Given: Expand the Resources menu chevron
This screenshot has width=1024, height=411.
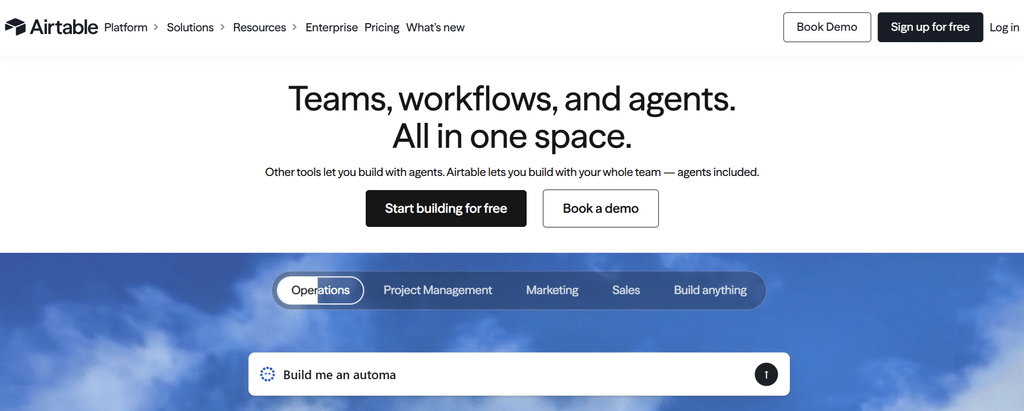Looking at the screenshot, I should tap(295, 27).
